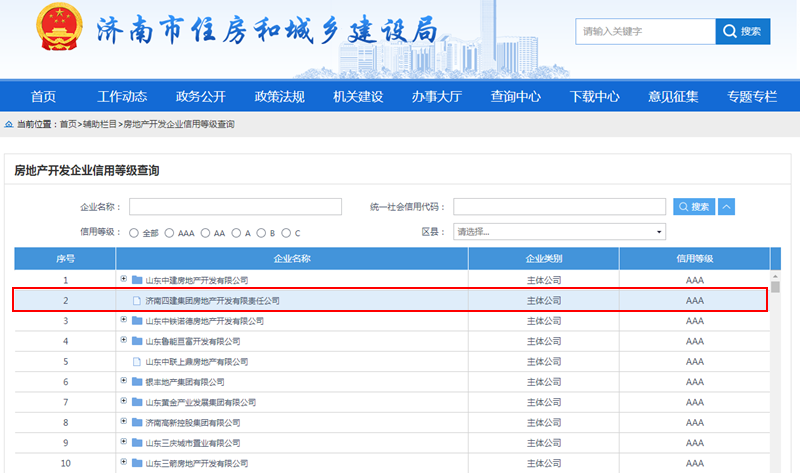
Task: Go to the 办事大厅 navigation tab
Action: click(x=437, y=97)
